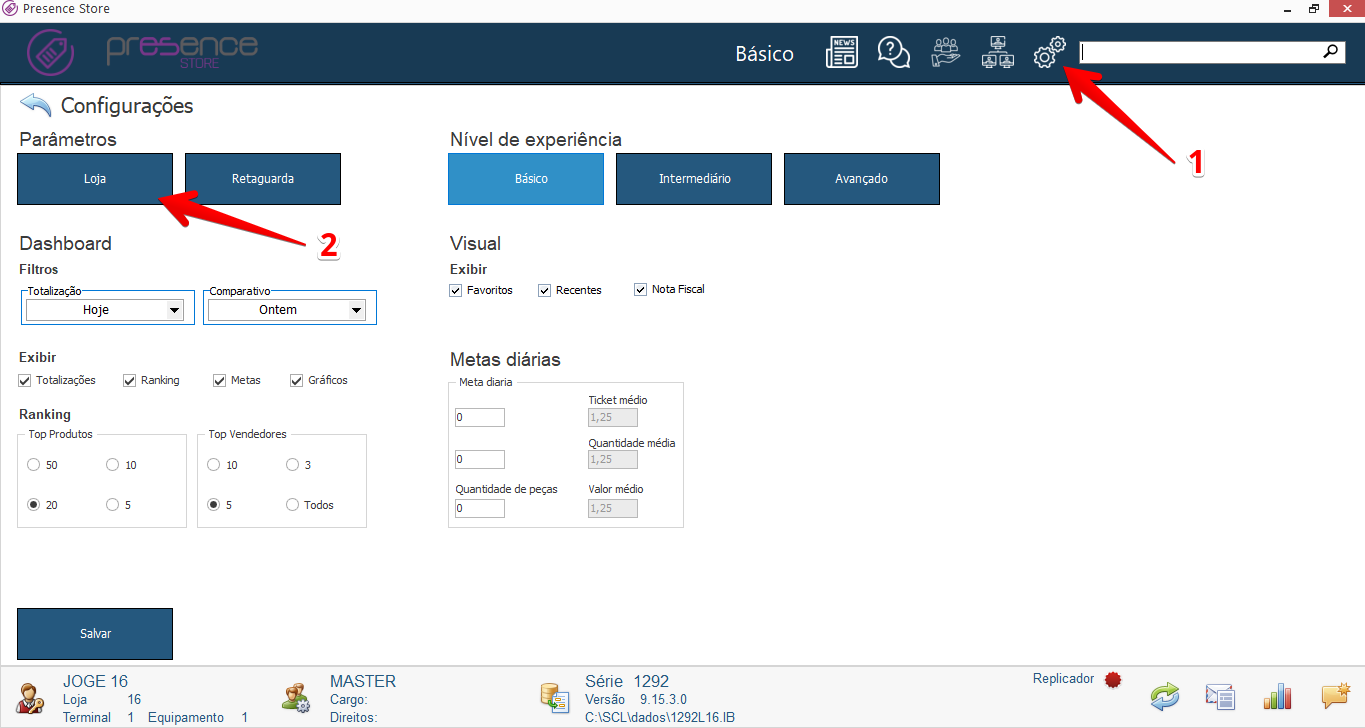Open Loja parameters

point(95,179)
